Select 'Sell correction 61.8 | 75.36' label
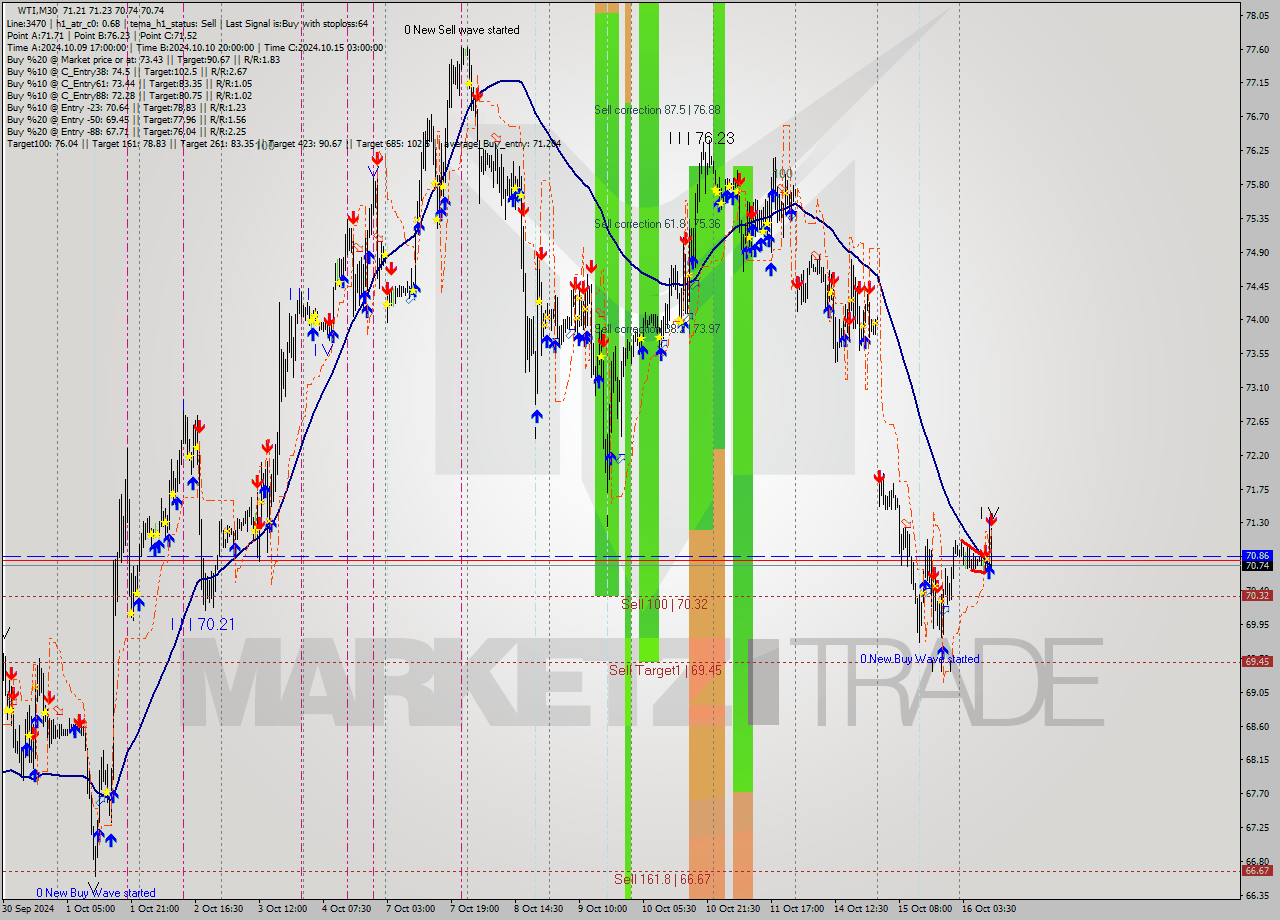Image resolution: width=1280 pixels, height=920 pixels. click(x=657, y=224)
